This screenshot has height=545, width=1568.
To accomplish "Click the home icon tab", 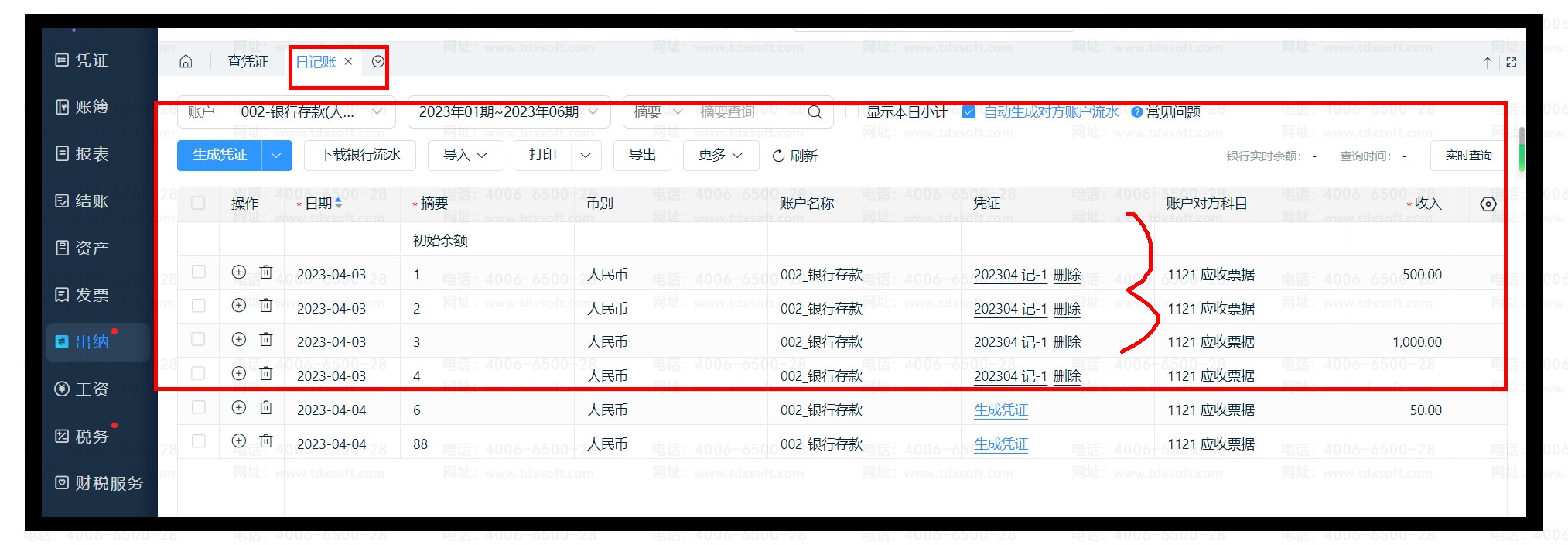I will pos(186,62).
